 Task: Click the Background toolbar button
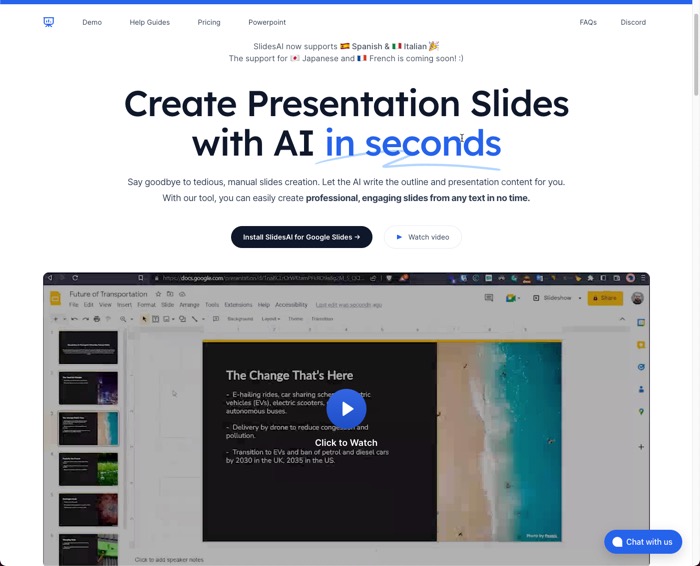click(x=240, y=319)
